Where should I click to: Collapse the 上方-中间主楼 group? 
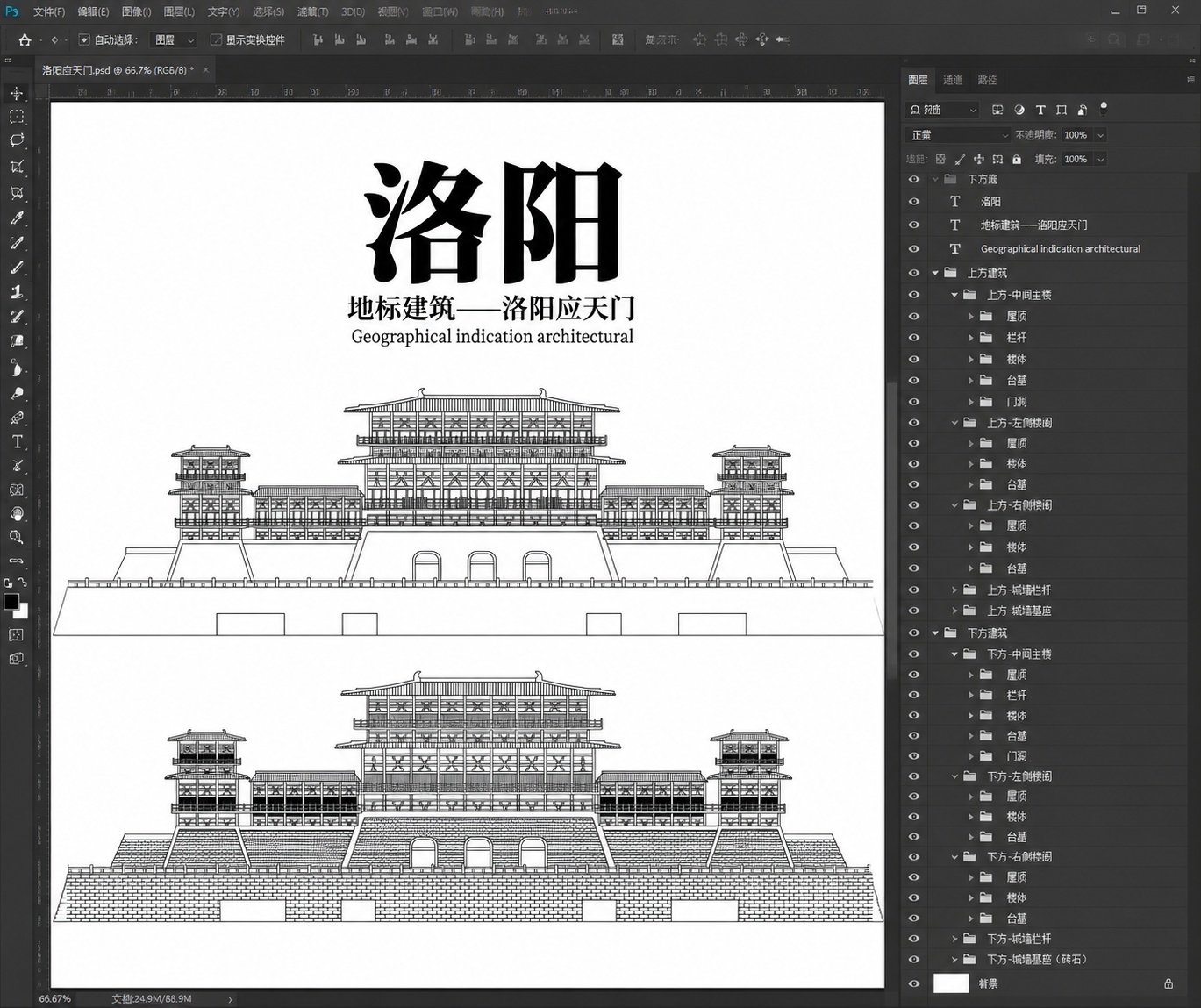[954, 295]
